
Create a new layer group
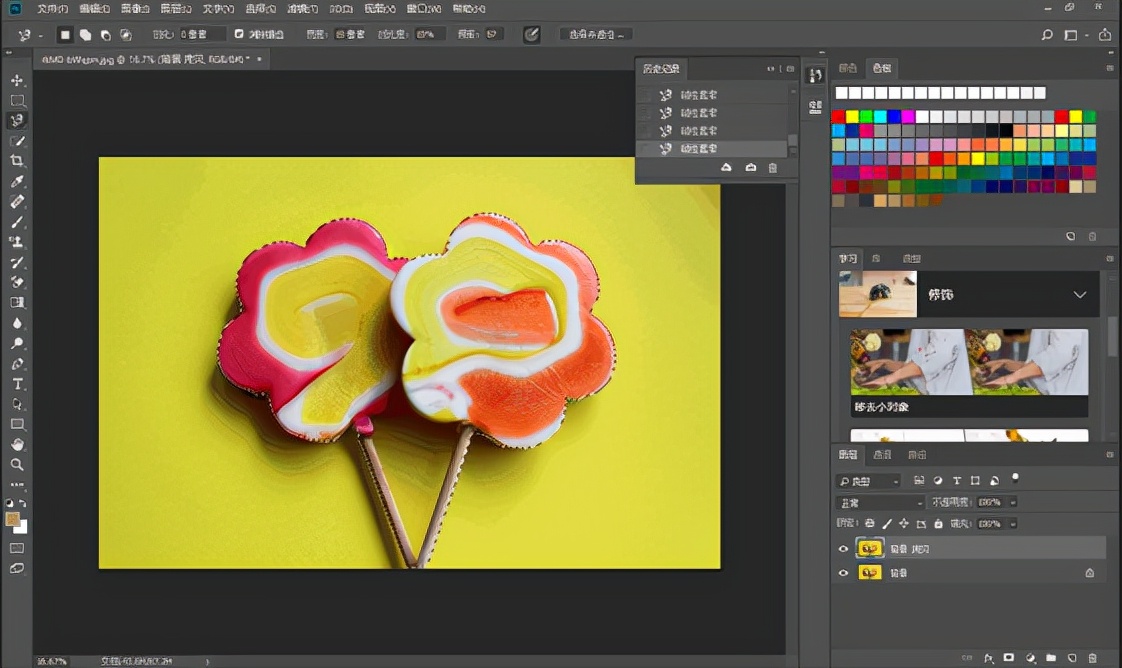1050,658
